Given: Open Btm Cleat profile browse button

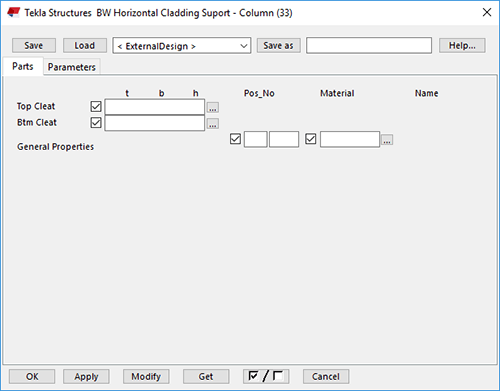Looking at the screenshot, I should (213, 123).
